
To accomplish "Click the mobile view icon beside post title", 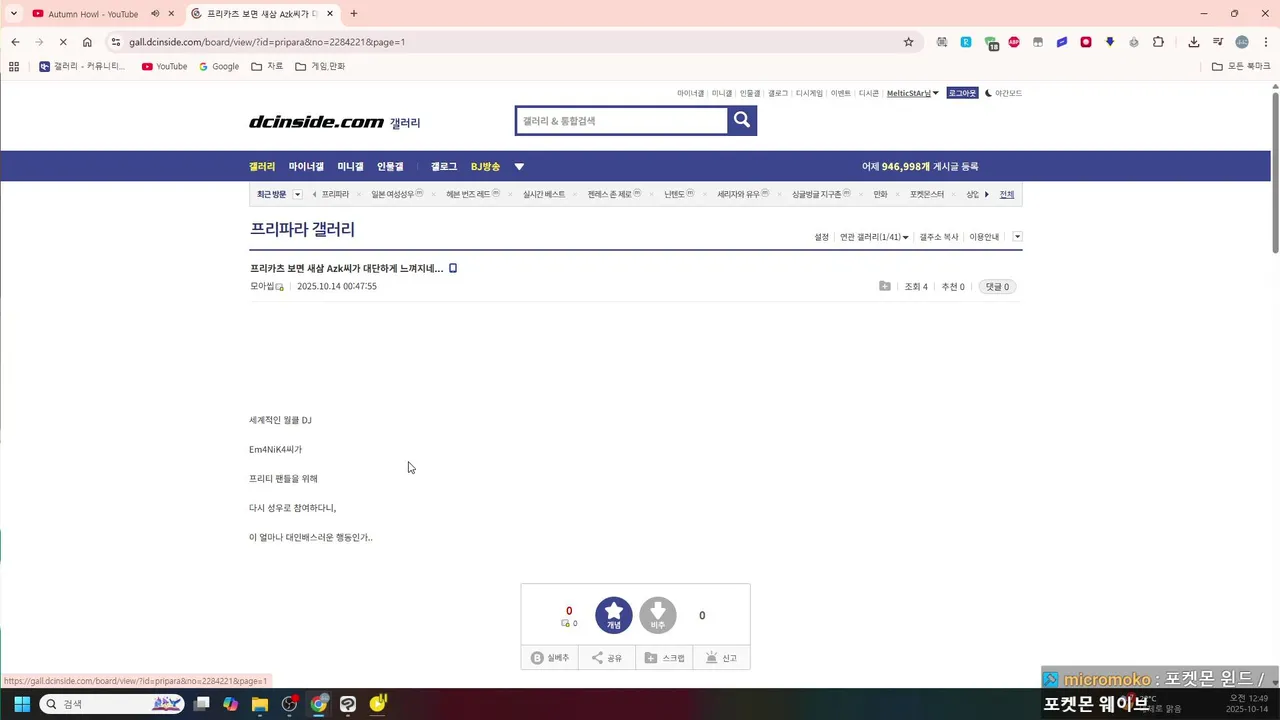I will (x=453, y=268).
